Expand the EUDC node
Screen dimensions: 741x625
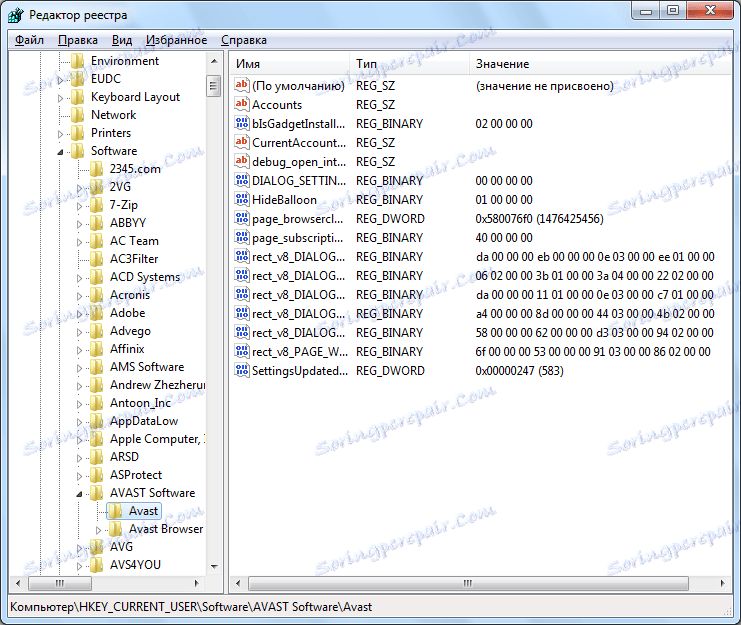click(x=60, y=80)
